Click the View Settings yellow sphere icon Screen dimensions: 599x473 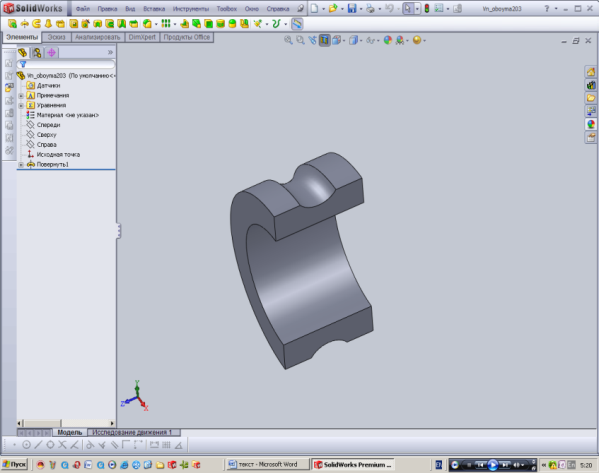click(x=417, y=40)
